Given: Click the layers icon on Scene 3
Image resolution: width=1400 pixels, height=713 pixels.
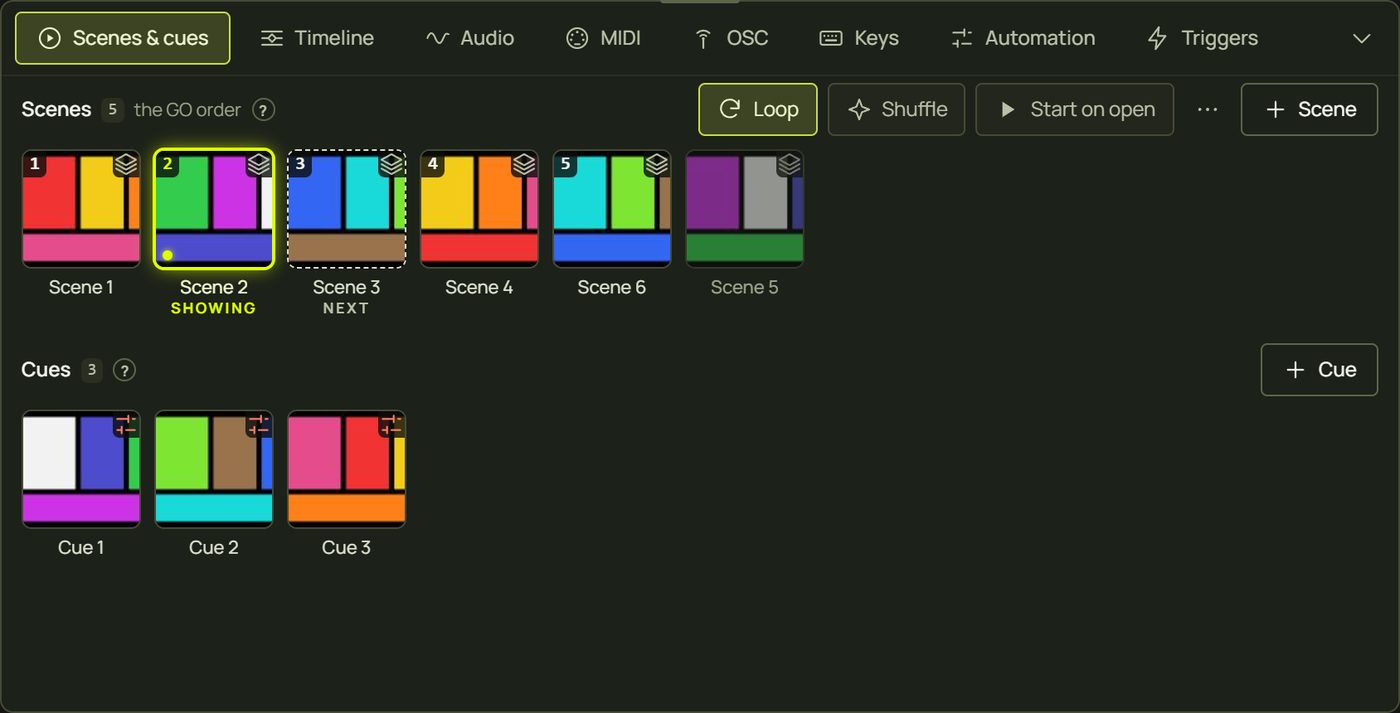Looking at the screenshot, I should [x=391, y=164].
